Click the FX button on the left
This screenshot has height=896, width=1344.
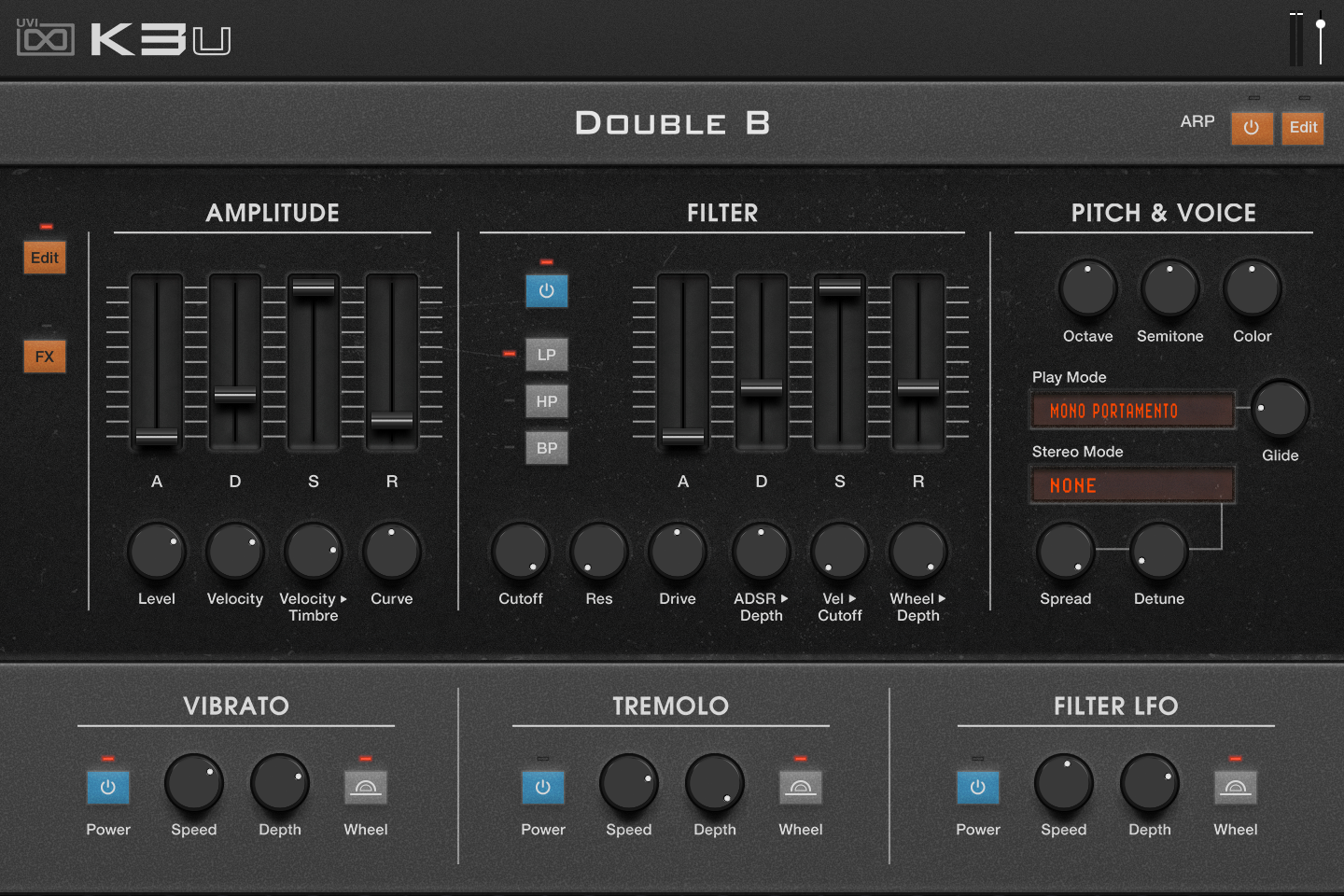pyautogui.click(x=45, y=355)
